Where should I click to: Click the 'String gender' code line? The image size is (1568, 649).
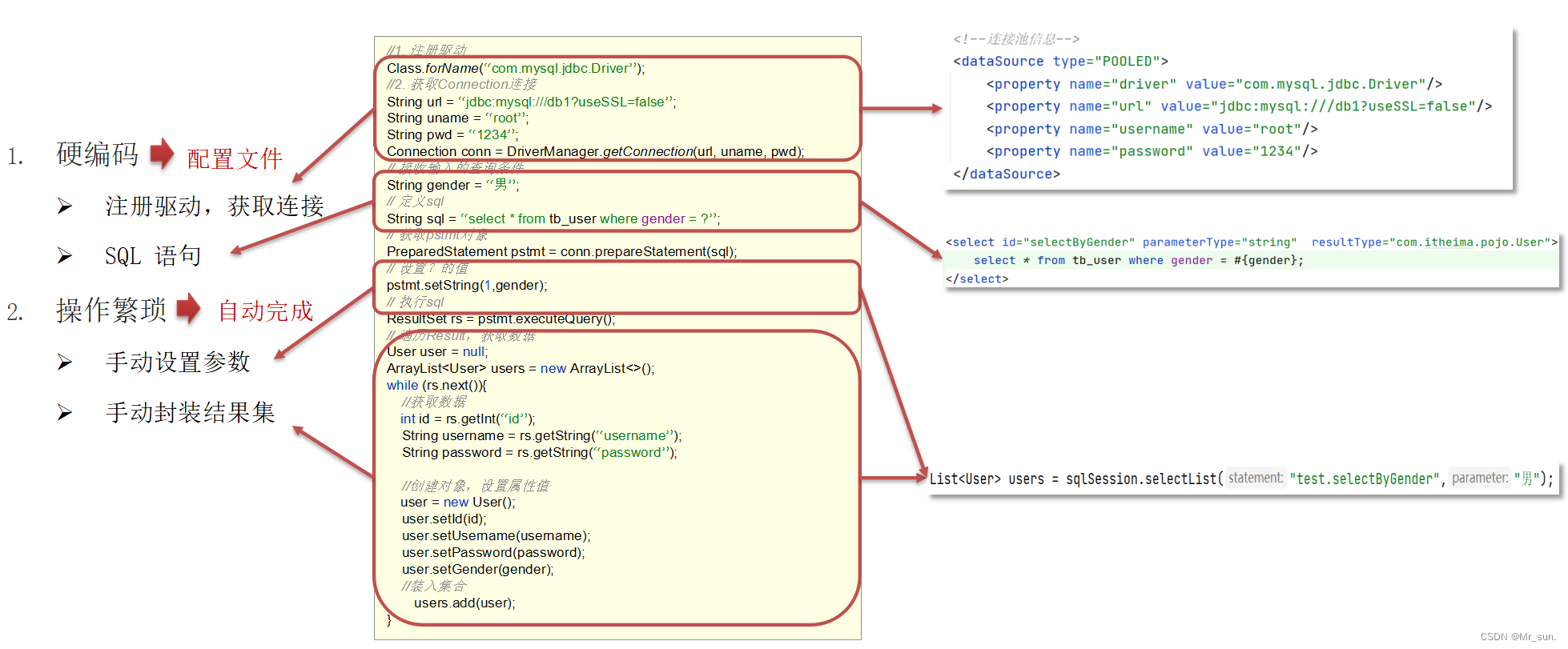point(452,185)
